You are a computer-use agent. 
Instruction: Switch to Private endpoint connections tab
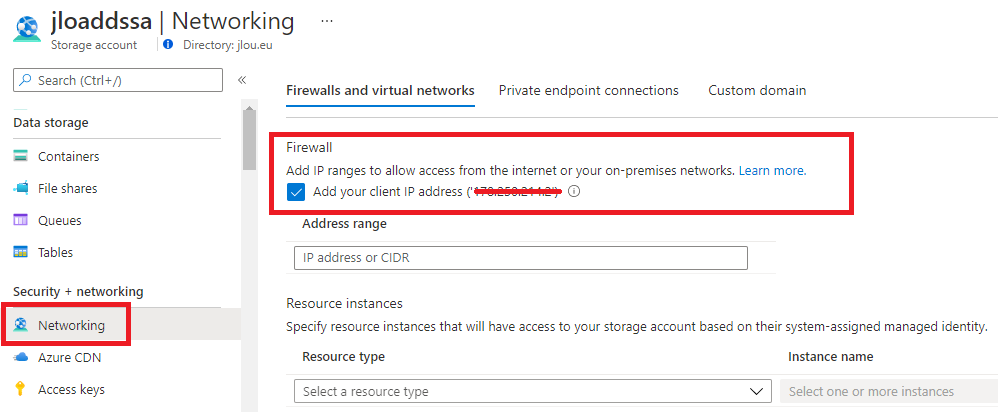click(x=589, y=90)
